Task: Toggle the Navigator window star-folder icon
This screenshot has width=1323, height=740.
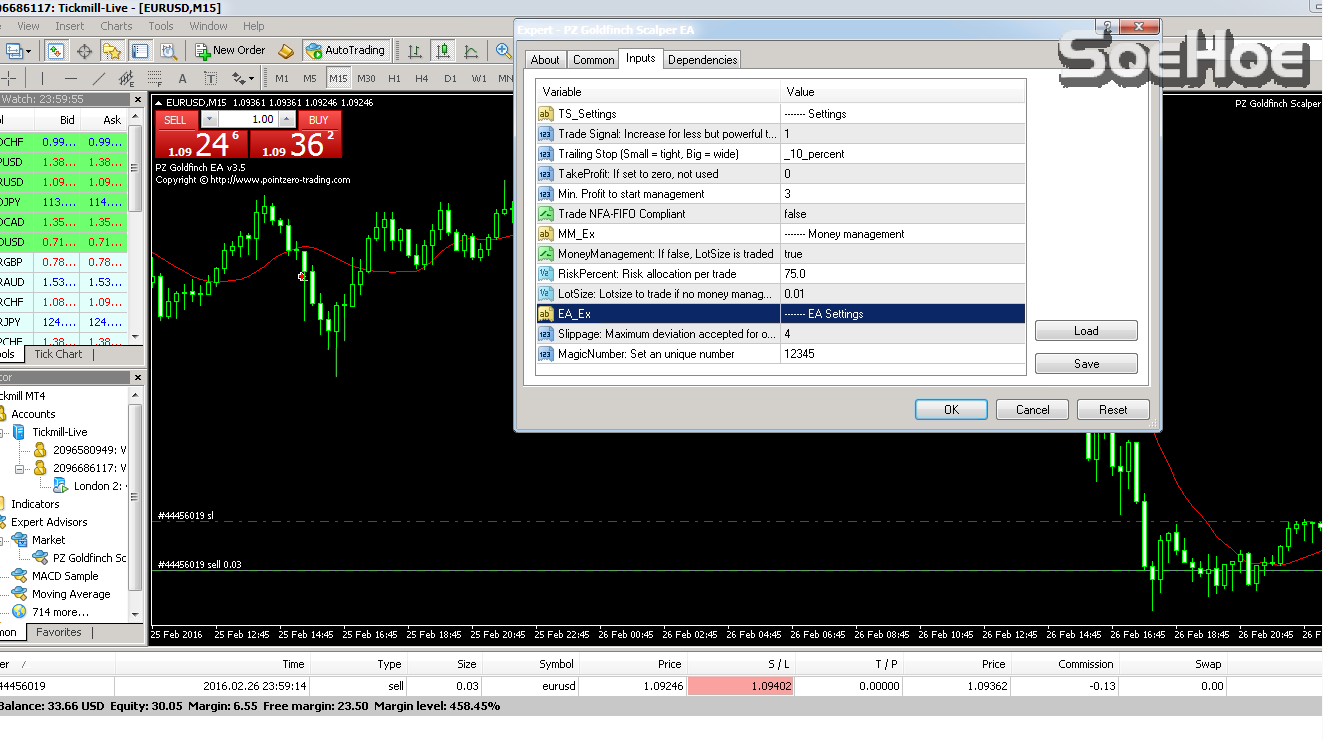Action: point(112,50)
